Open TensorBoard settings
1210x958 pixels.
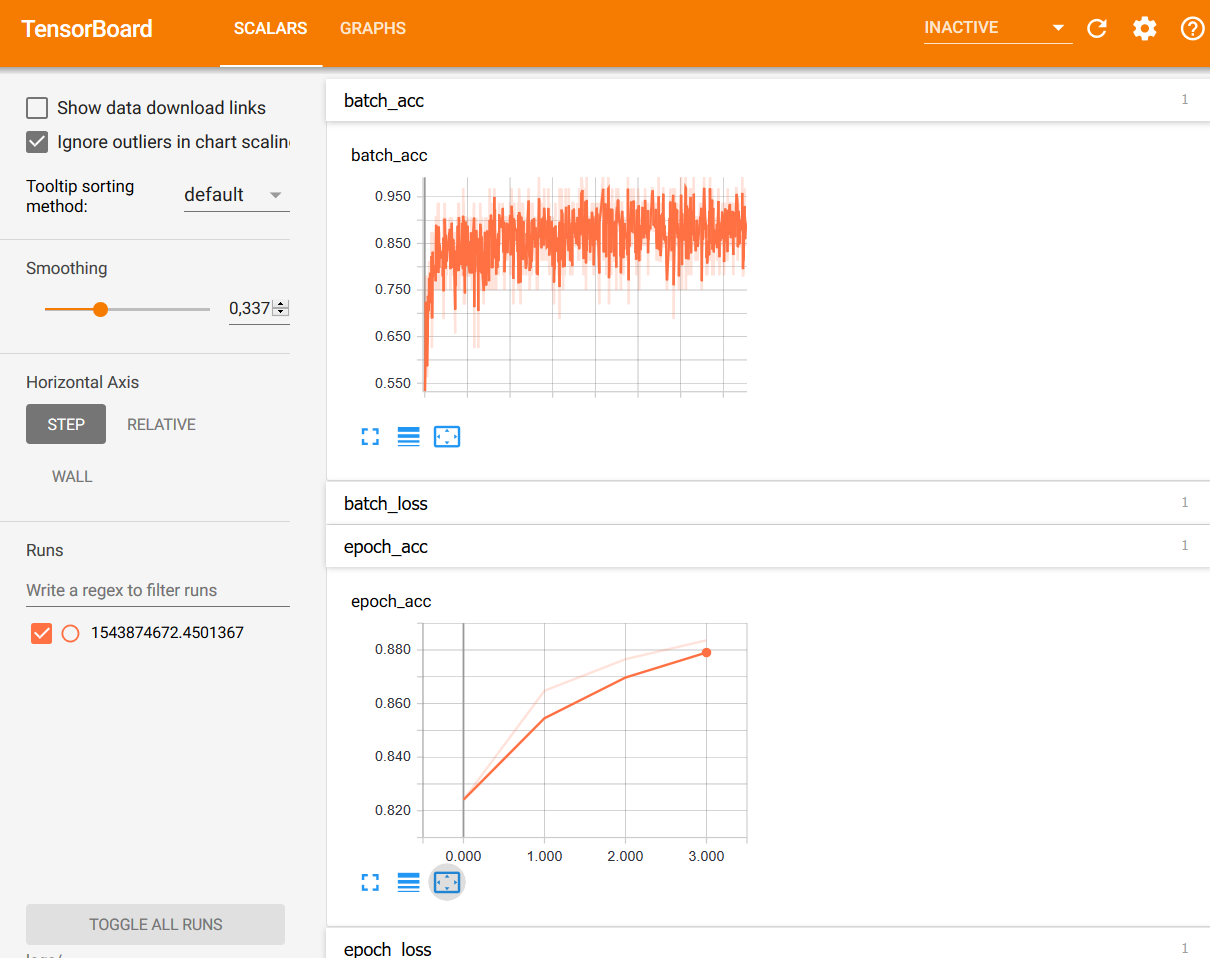pyautogui.click(x=1144, y=28)
